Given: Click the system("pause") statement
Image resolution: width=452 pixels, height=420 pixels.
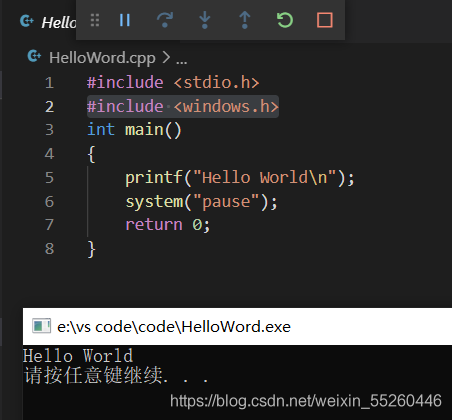Looking at the screenshot, I should coord(201,201).
